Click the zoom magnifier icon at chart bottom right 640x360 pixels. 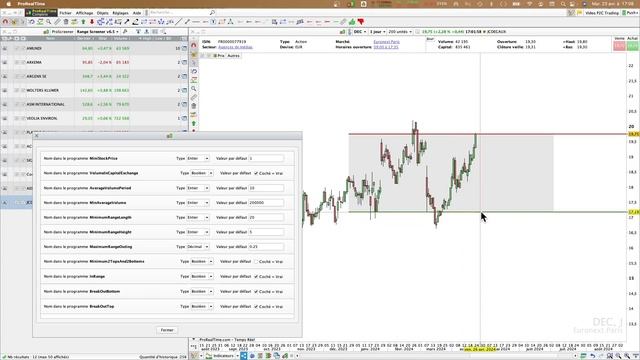click(x=618, y=356)
